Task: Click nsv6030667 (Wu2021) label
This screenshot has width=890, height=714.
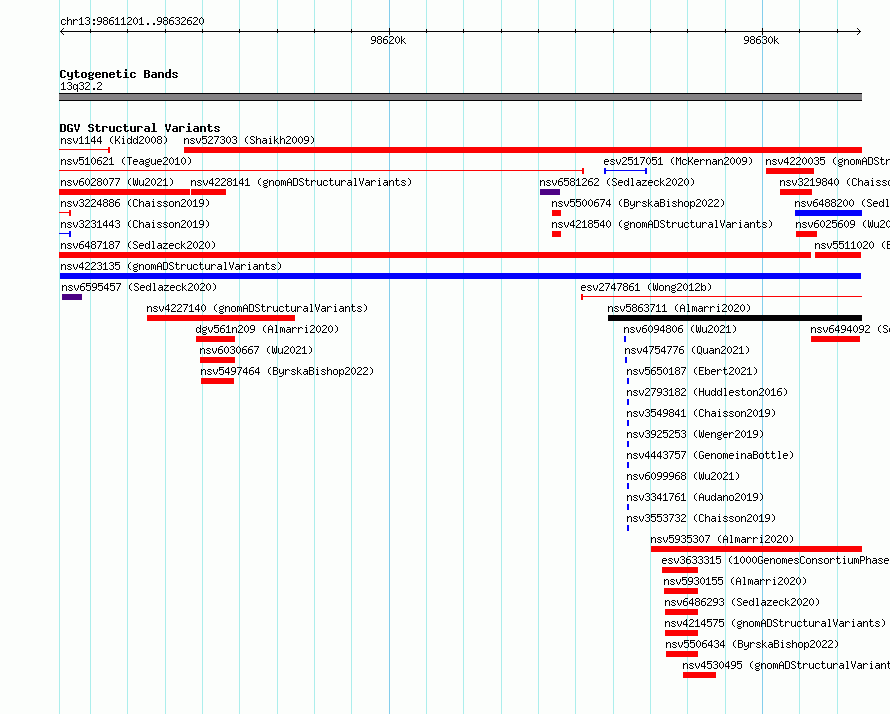Action: pos(256,350)
